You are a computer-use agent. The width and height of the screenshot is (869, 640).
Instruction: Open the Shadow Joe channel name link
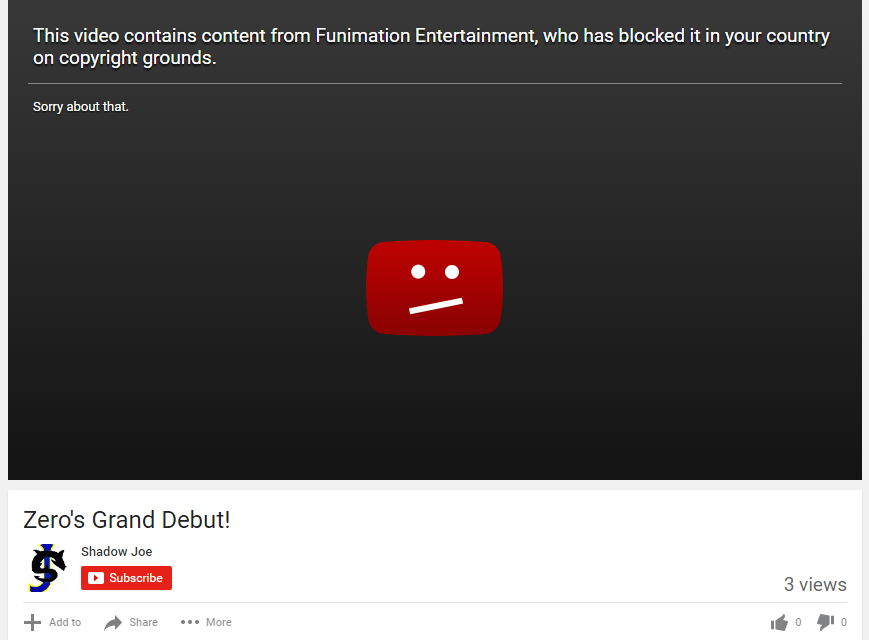(x=116, y=551)
